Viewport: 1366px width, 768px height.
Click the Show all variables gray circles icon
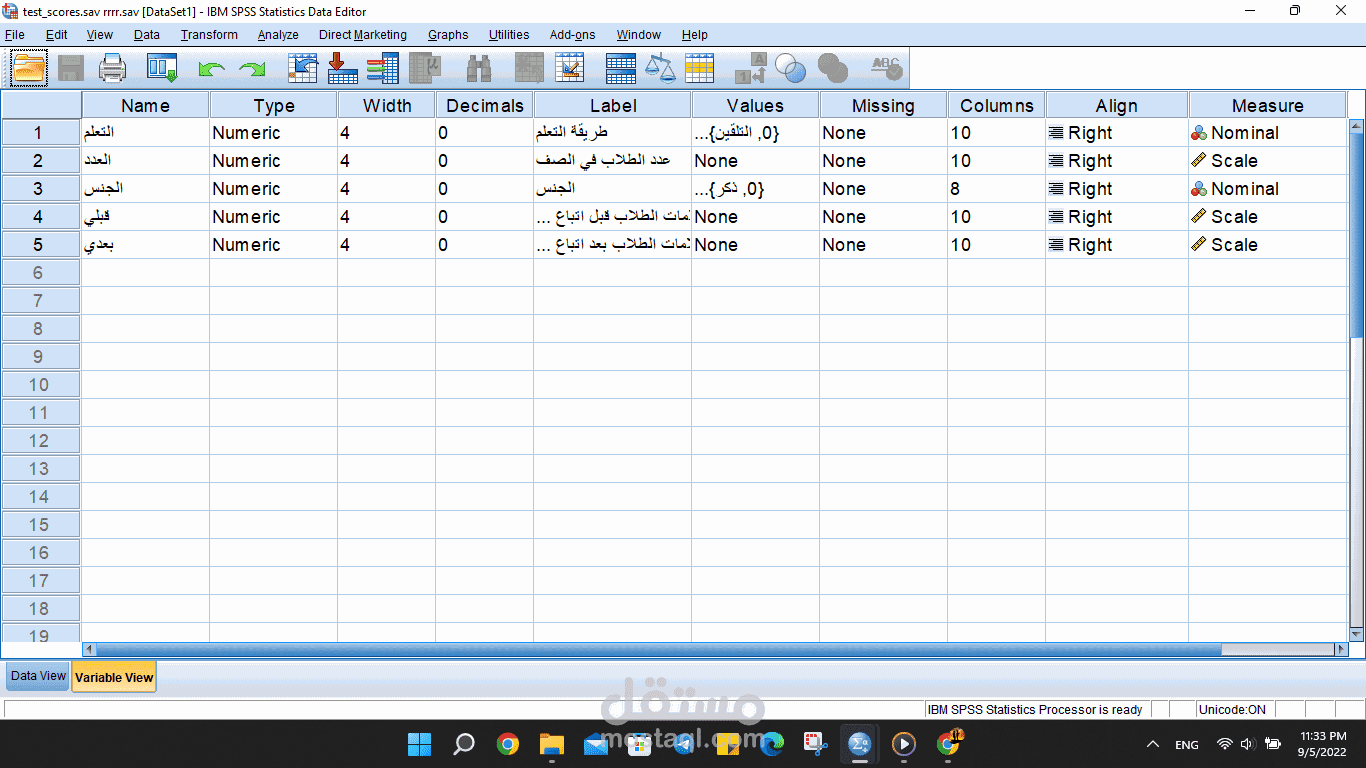pyautogui.click(x=833, y=68)
